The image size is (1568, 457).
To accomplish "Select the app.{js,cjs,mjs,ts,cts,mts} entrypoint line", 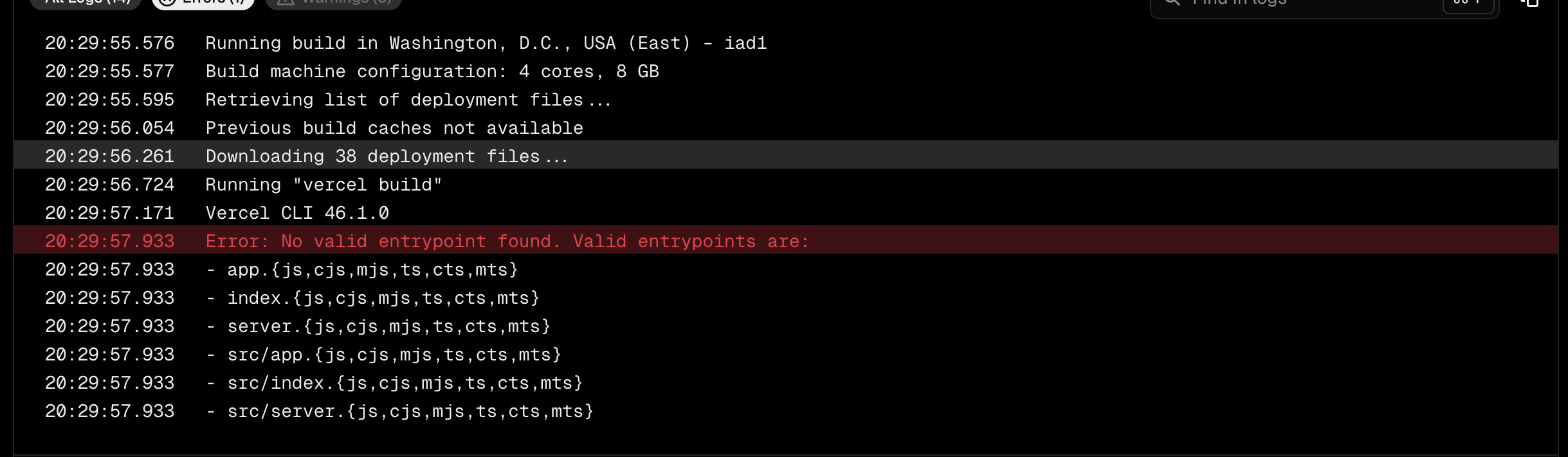I will click(x=785, y=270).
